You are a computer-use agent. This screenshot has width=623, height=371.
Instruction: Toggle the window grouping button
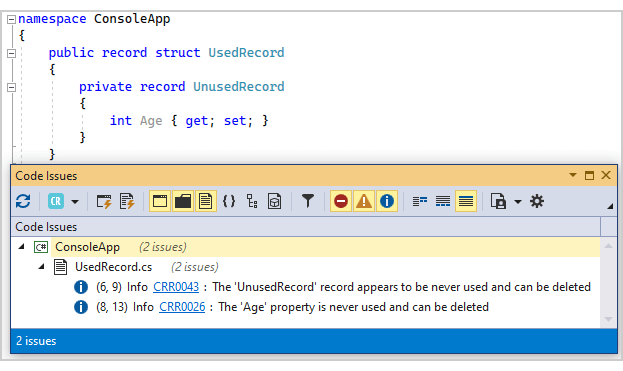[x=160, y=201]
